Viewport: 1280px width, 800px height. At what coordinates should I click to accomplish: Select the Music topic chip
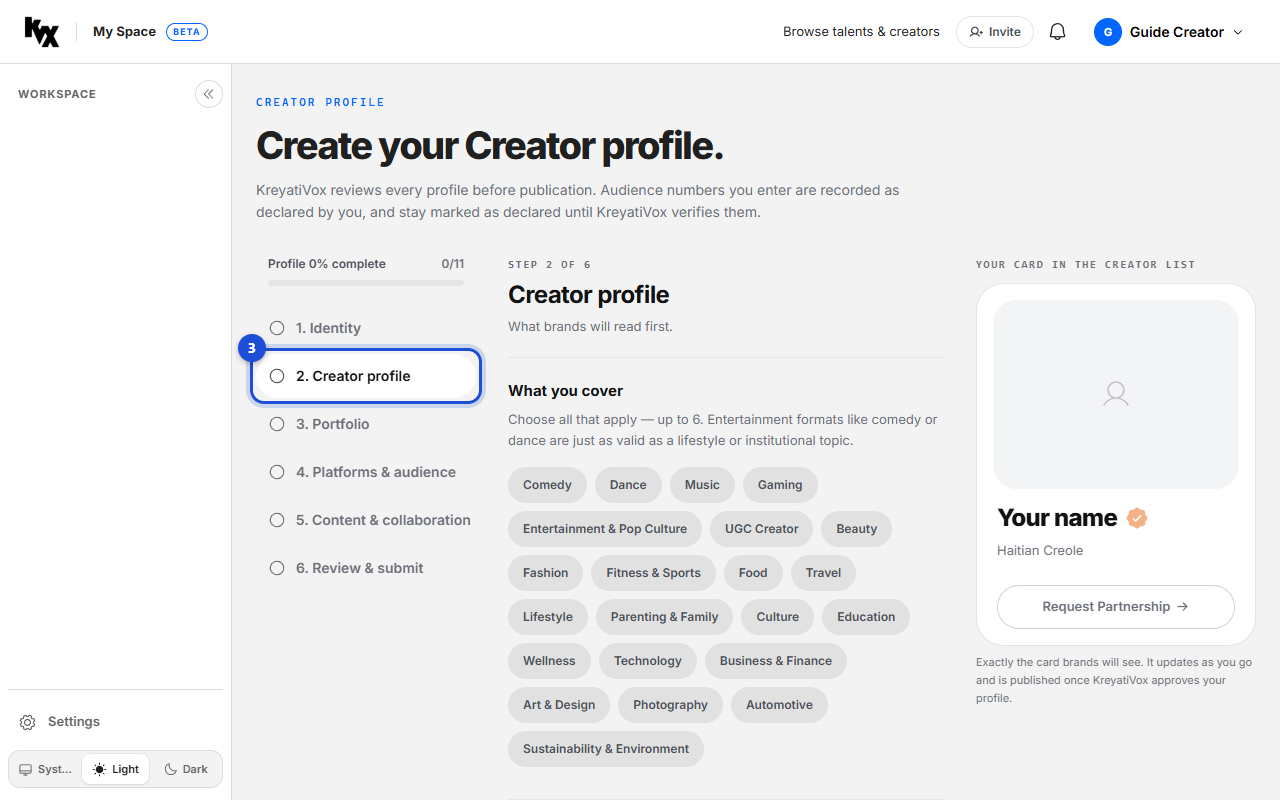[x=702, y=485]
